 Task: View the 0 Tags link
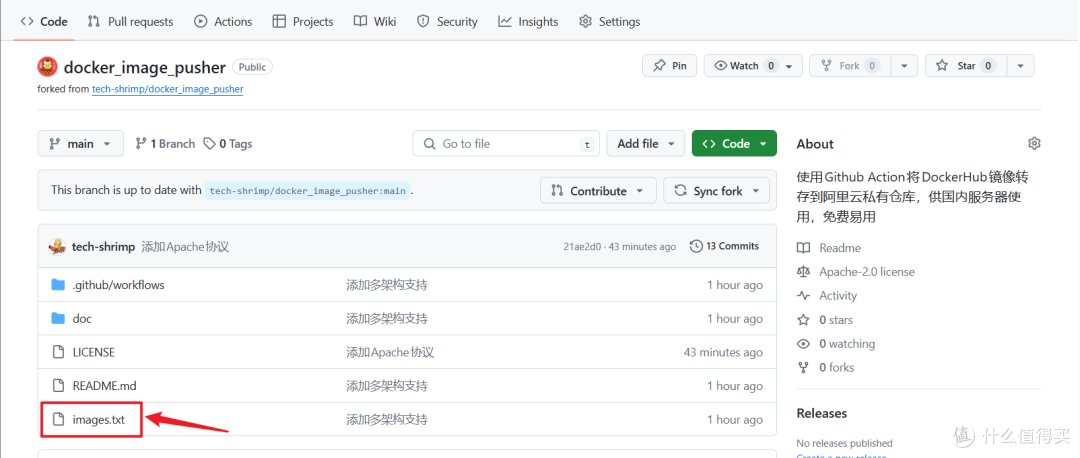pyautogui.click(x=228, y=143)
